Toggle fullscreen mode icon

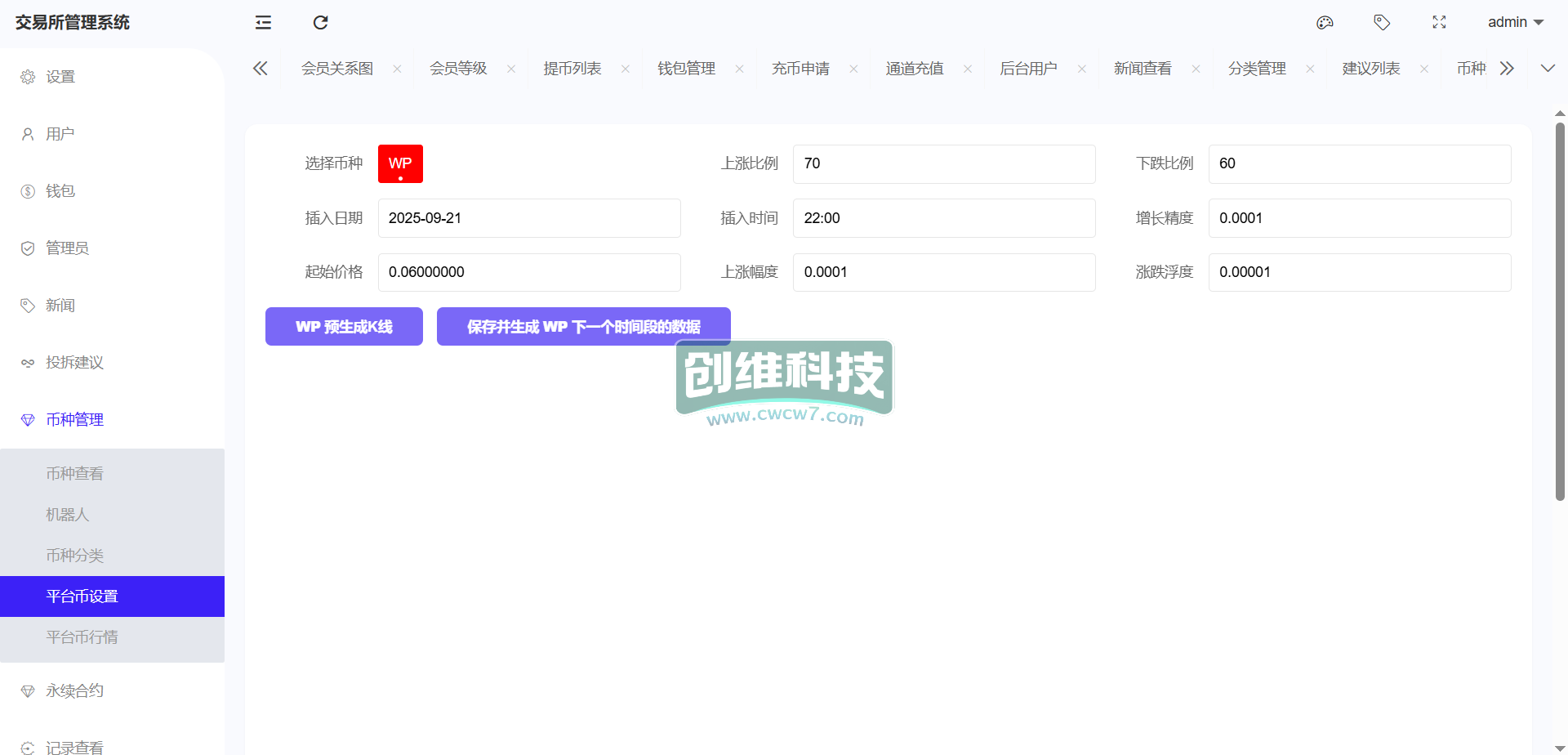click(1439, 23)
